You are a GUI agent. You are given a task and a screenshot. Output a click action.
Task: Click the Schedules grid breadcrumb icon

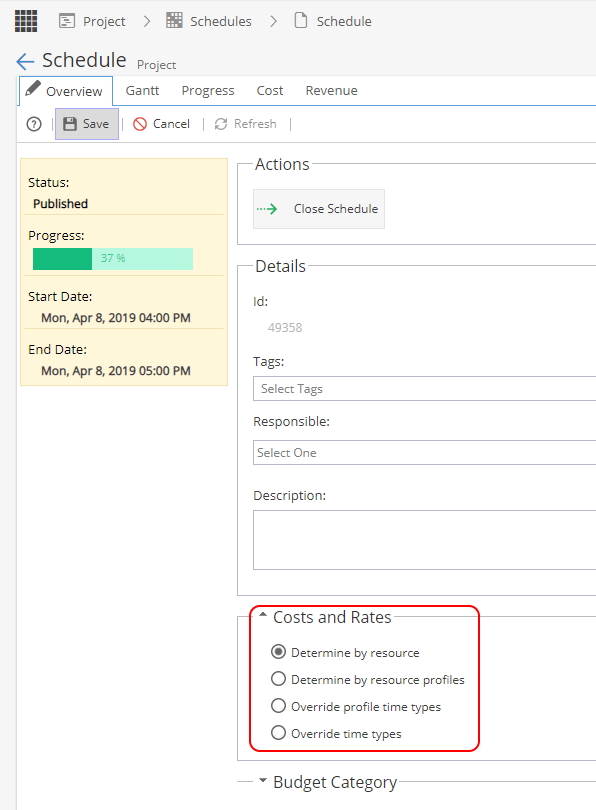(174, 21)
